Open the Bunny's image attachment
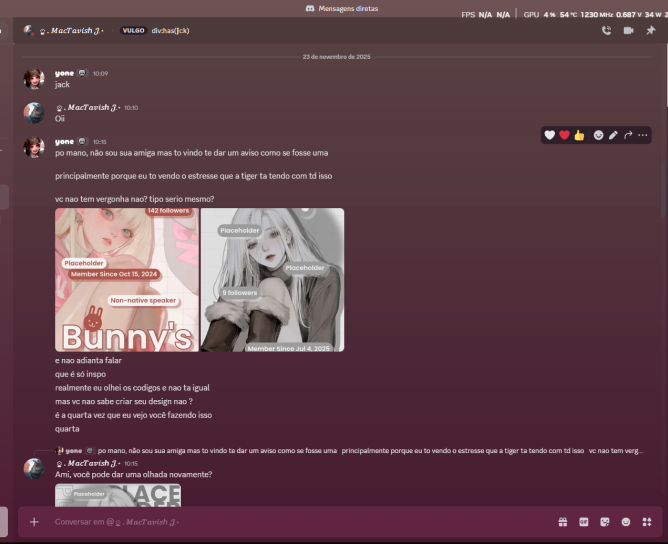 coord(127,280)
